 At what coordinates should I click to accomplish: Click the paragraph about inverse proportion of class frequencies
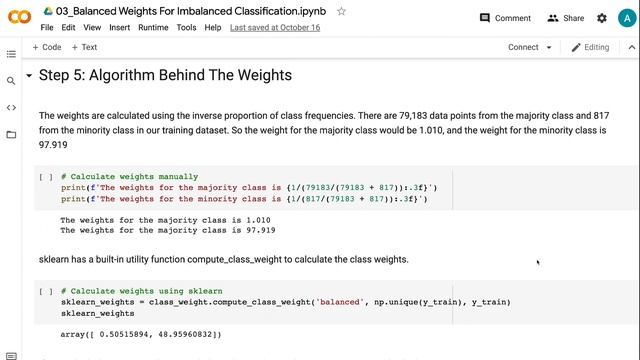click(324, 130)
